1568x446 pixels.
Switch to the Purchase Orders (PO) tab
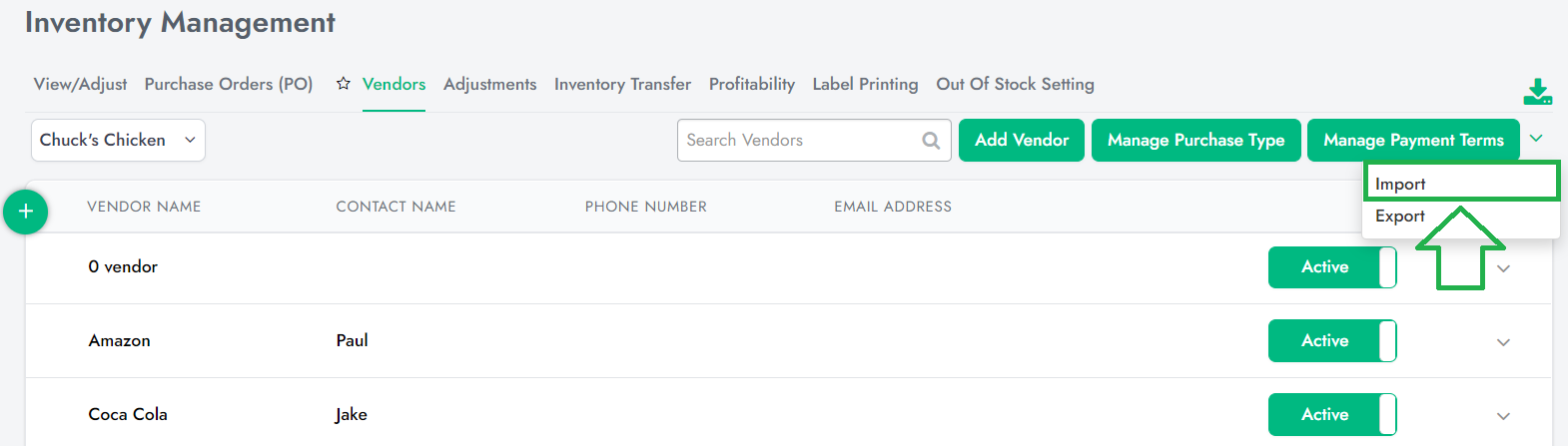coord(229,85)
